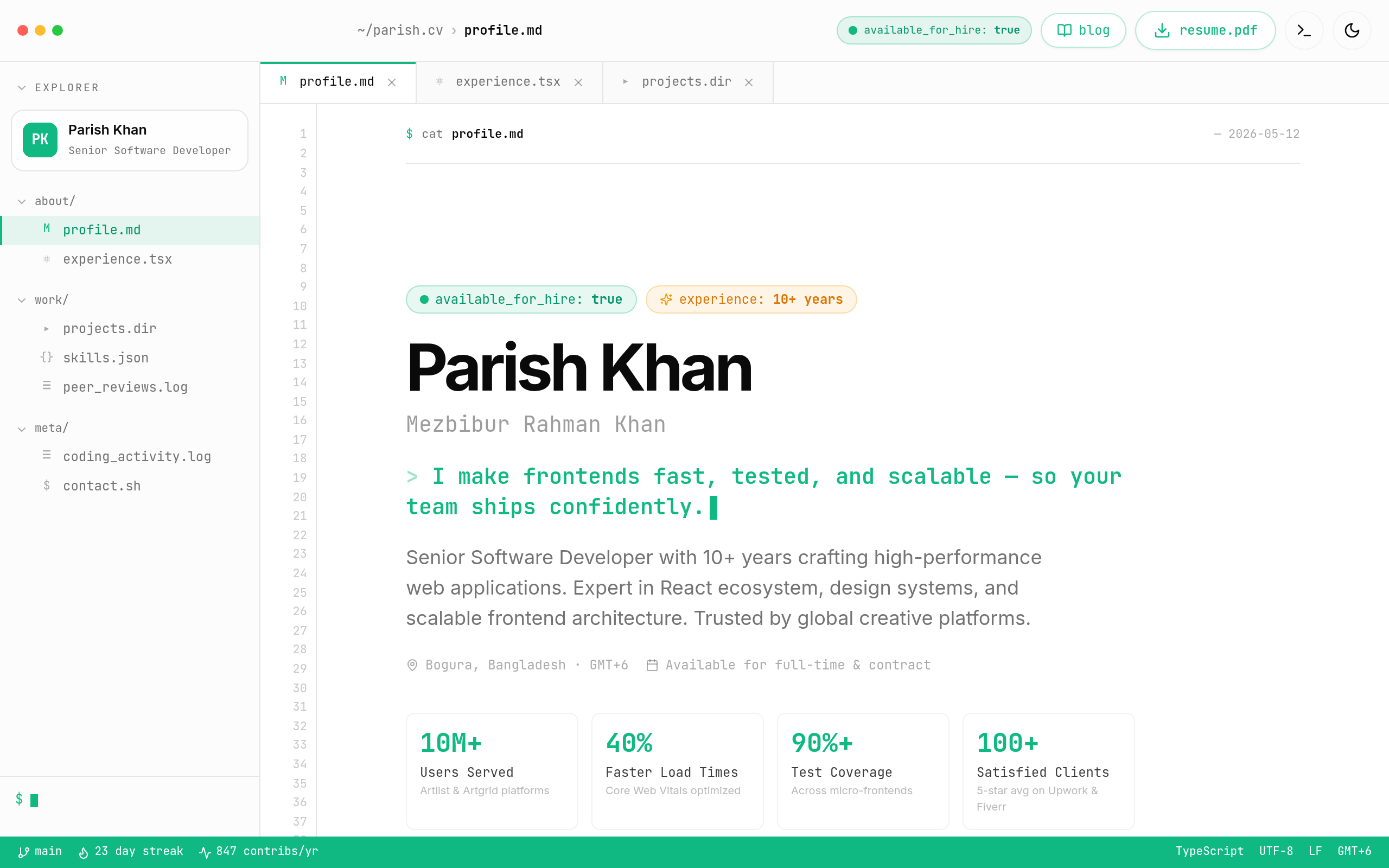The width and height of the screenshot is (1389, 868).
Task: Open experience.tsx in the explorer tree
Action: click(x=130, y=259)
